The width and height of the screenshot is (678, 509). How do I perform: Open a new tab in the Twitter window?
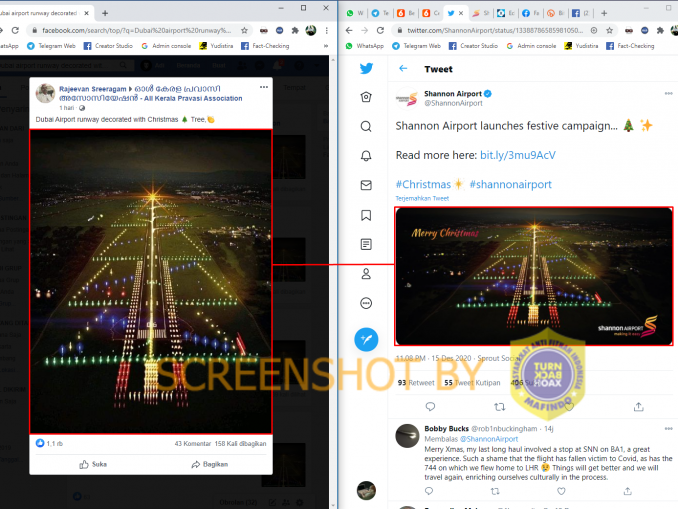pyautogui.click(x=604, y=13)
